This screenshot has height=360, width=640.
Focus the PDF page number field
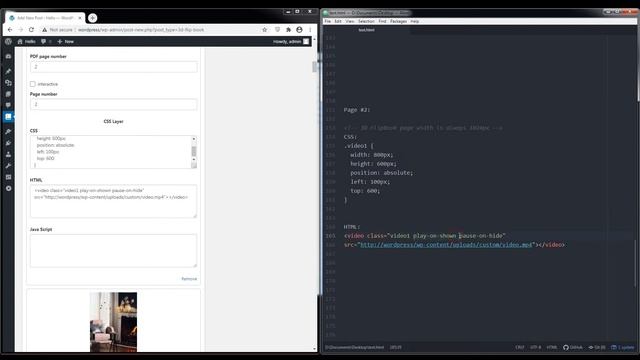113,67
